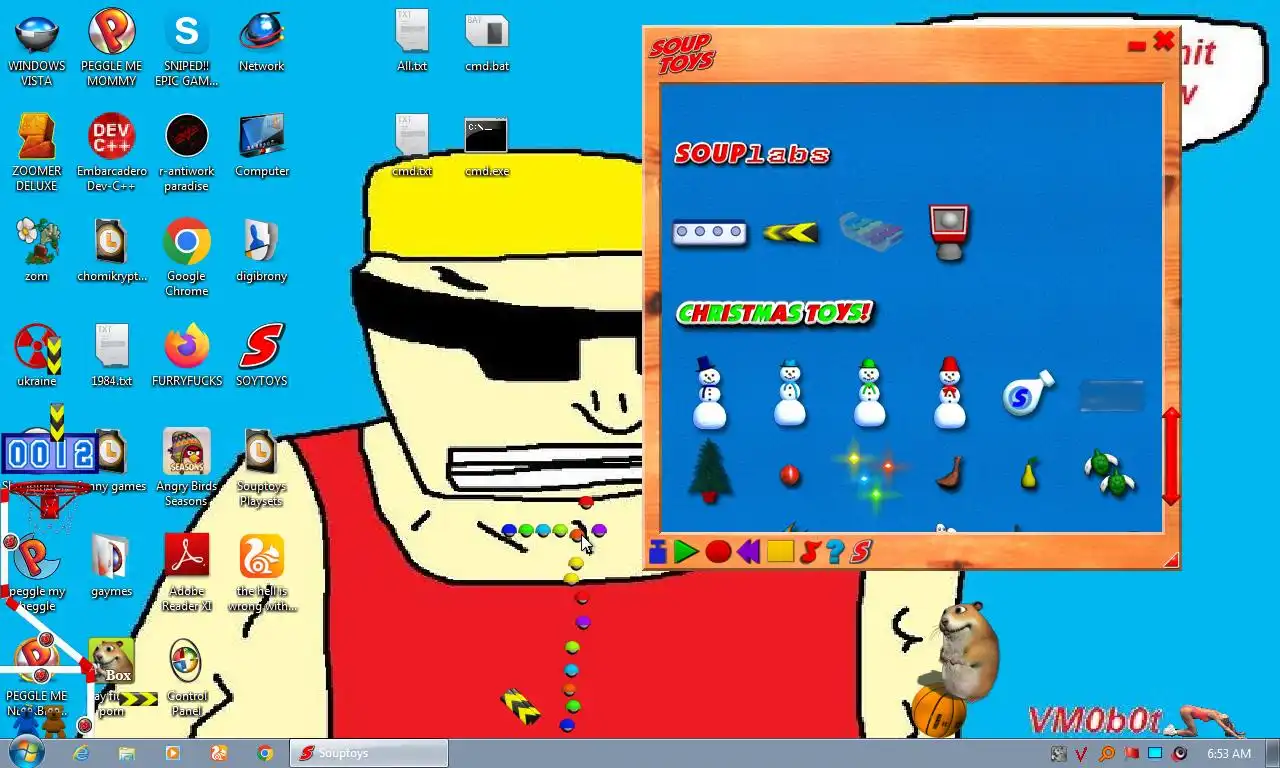
Task: Pick the brown partridge bird toy
Action: click(949, 473)
